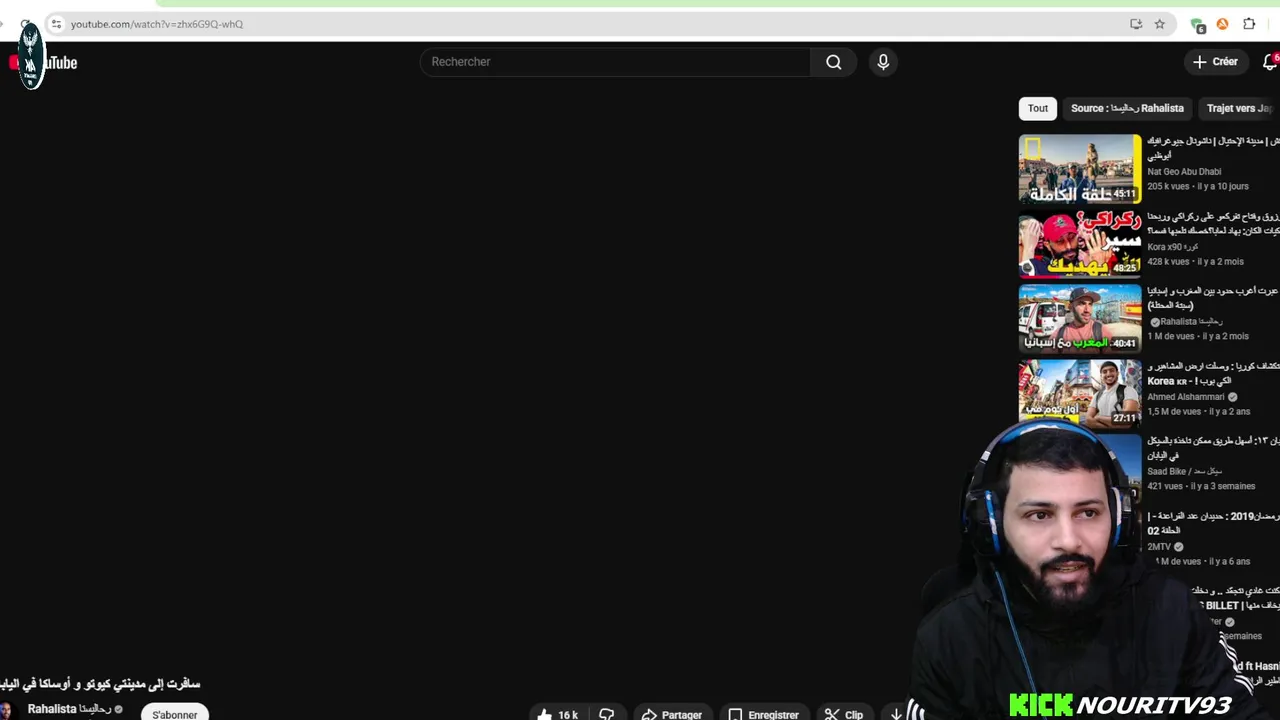Open the browser extensions puzzle icon
1280x720 pixels.
coord(1249,24)
